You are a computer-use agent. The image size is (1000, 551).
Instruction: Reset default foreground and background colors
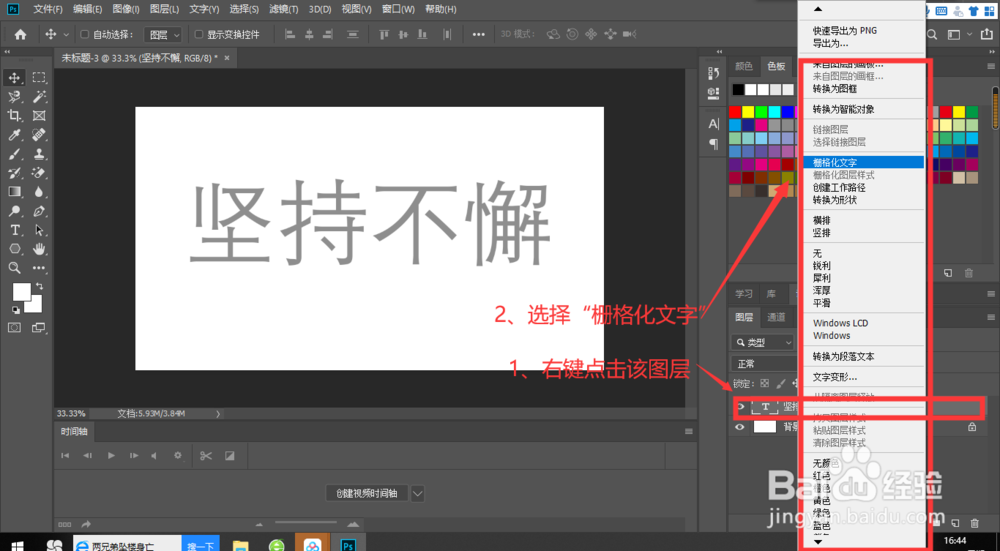click(15, 310)
